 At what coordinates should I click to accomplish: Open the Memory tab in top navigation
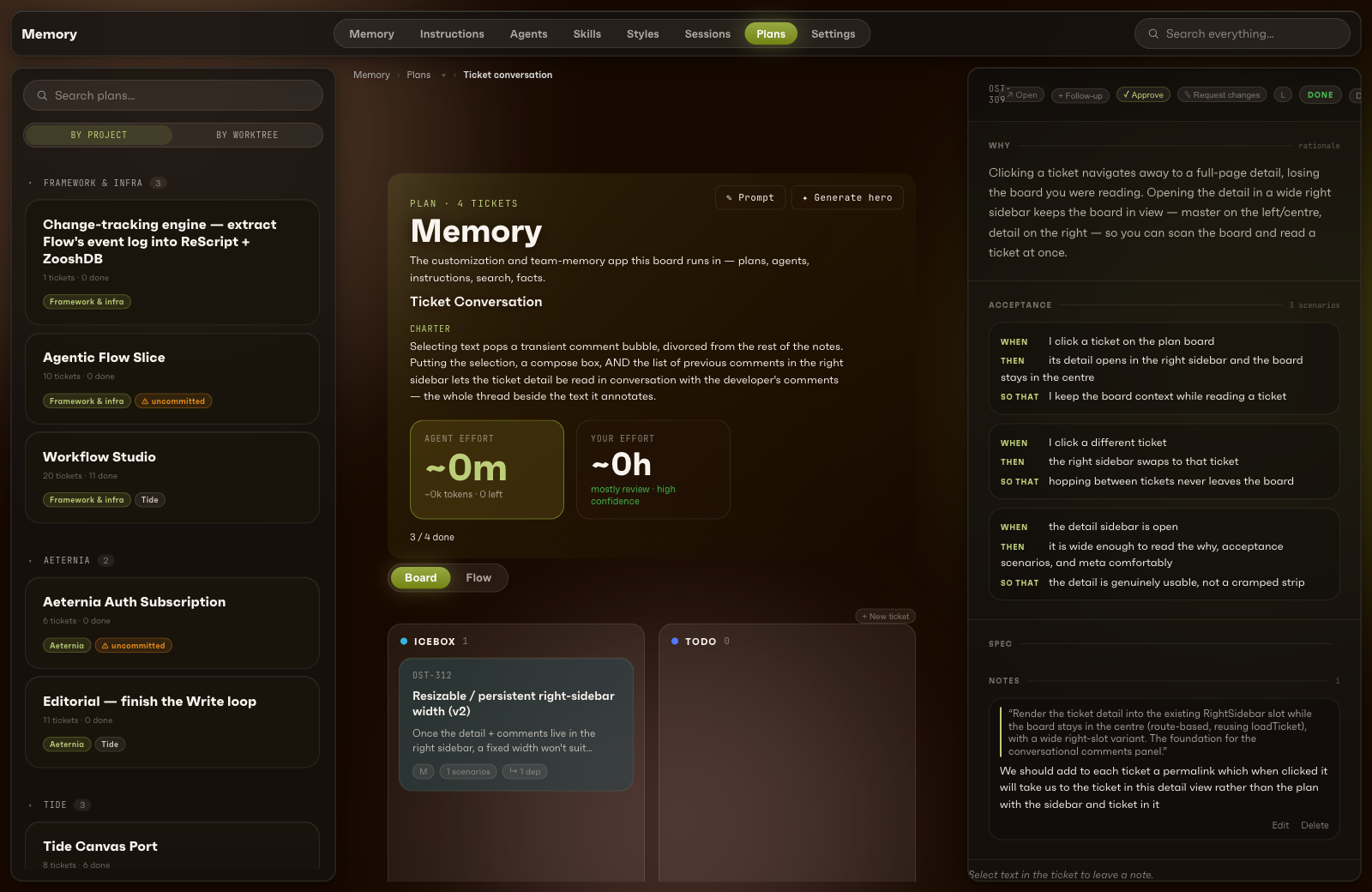click(x=371, y=34)
